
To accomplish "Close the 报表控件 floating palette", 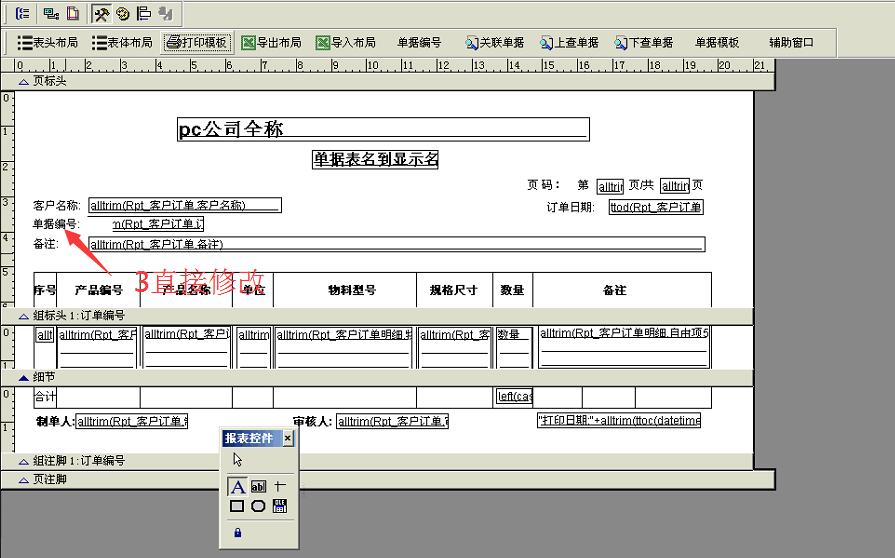I will (x=288, y=438).
